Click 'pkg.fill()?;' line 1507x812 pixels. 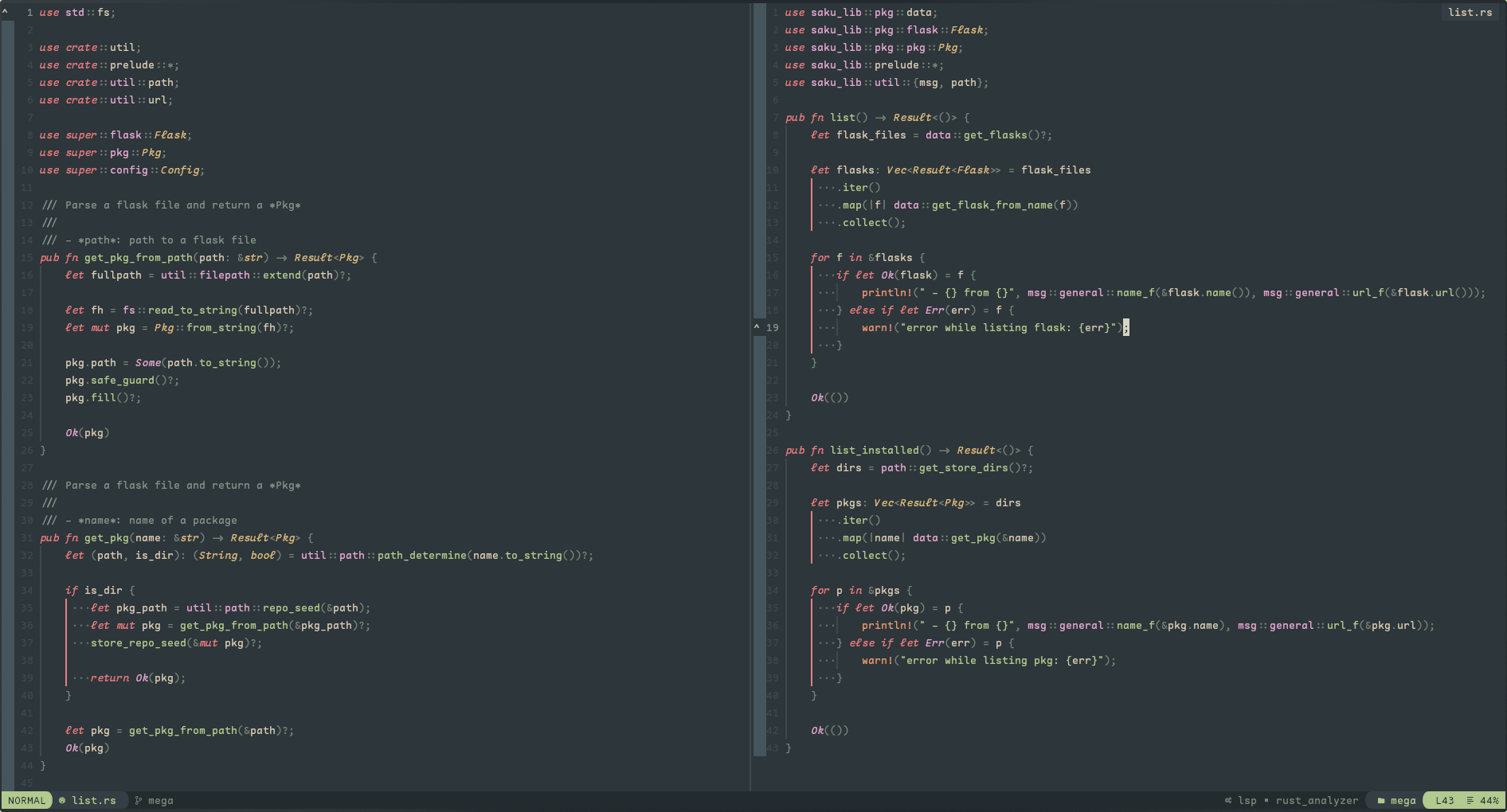point(103,397)
